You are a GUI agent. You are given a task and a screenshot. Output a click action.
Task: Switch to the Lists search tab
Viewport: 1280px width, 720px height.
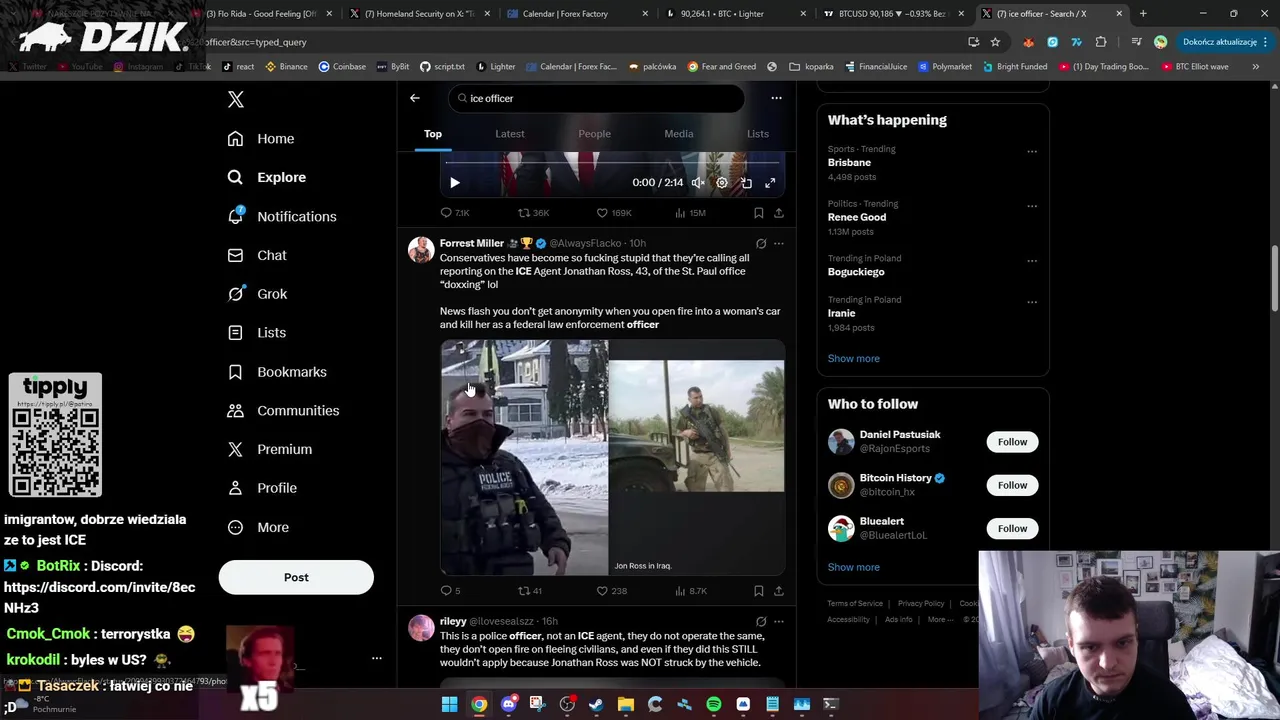click(758, 134)
